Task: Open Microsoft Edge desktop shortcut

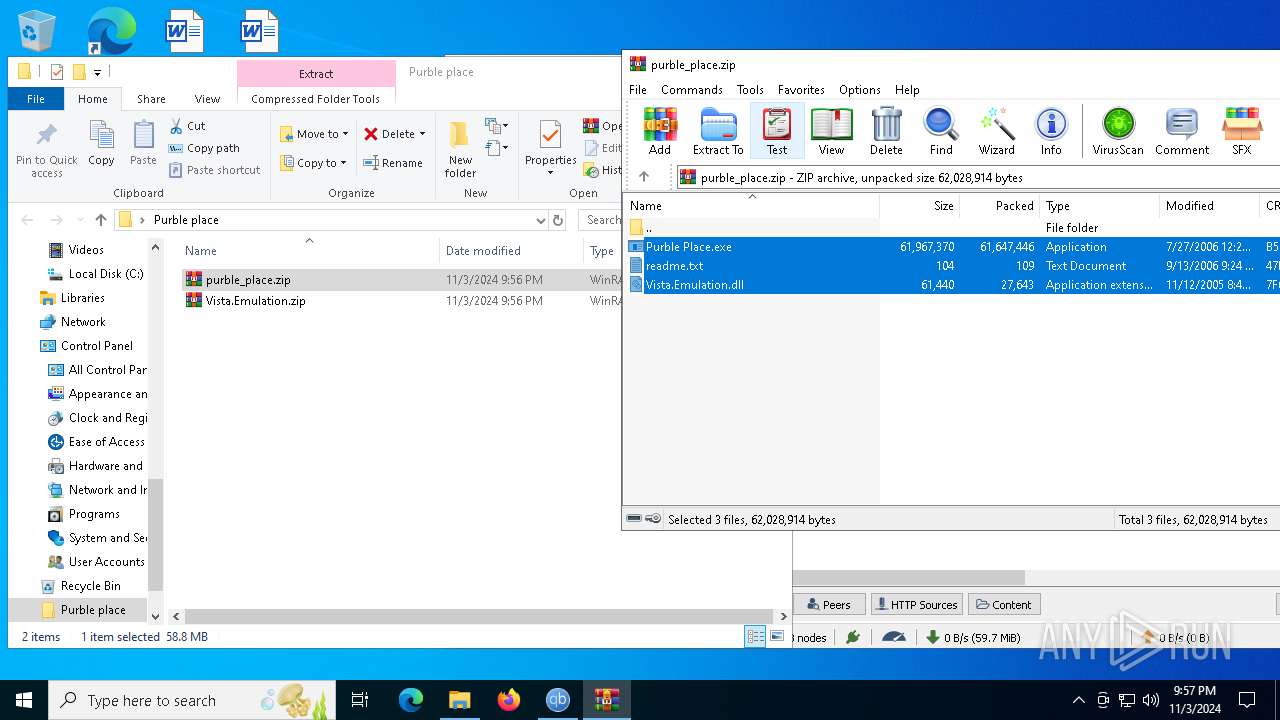Action: coord(111,30)
